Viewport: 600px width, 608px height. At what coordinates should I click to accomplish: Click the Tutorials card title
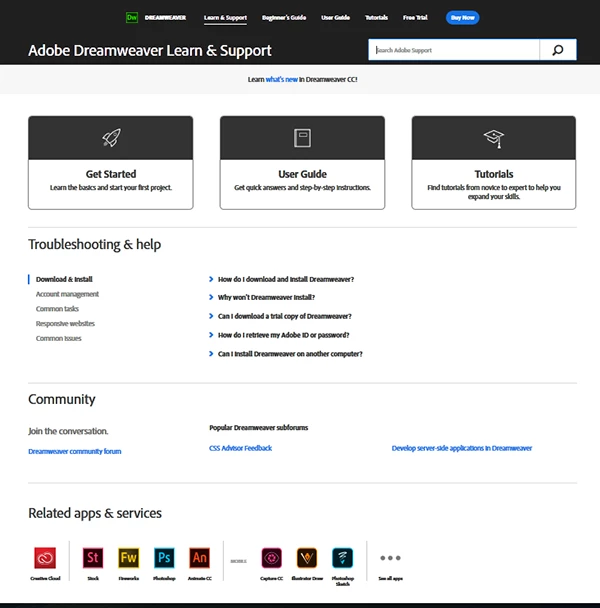pyautogui.click(x=494, y=174)
